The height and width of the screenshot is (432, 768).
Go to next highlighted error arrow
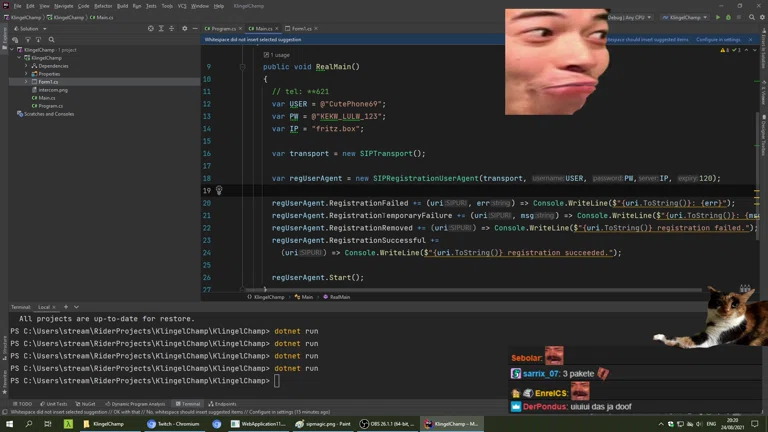click(x=755, y=50)
